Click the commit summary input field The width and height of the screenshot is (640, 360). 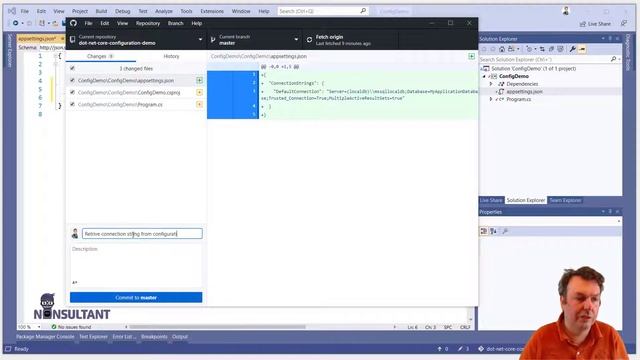click(142, 233)
